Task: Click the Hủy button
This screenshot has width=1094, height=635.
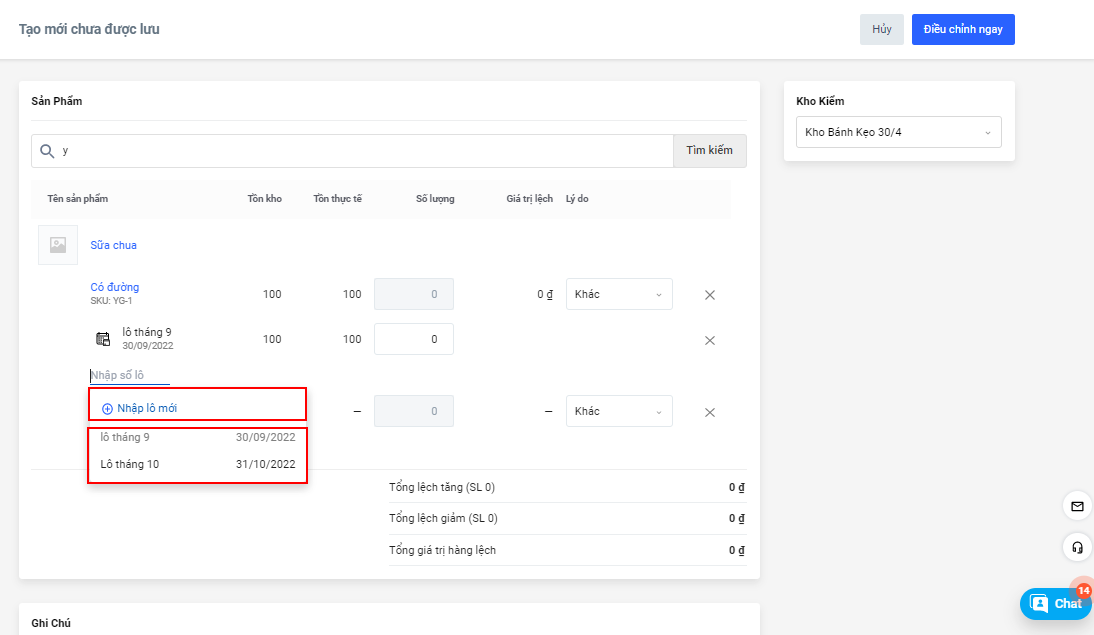Action: point(881,30)
